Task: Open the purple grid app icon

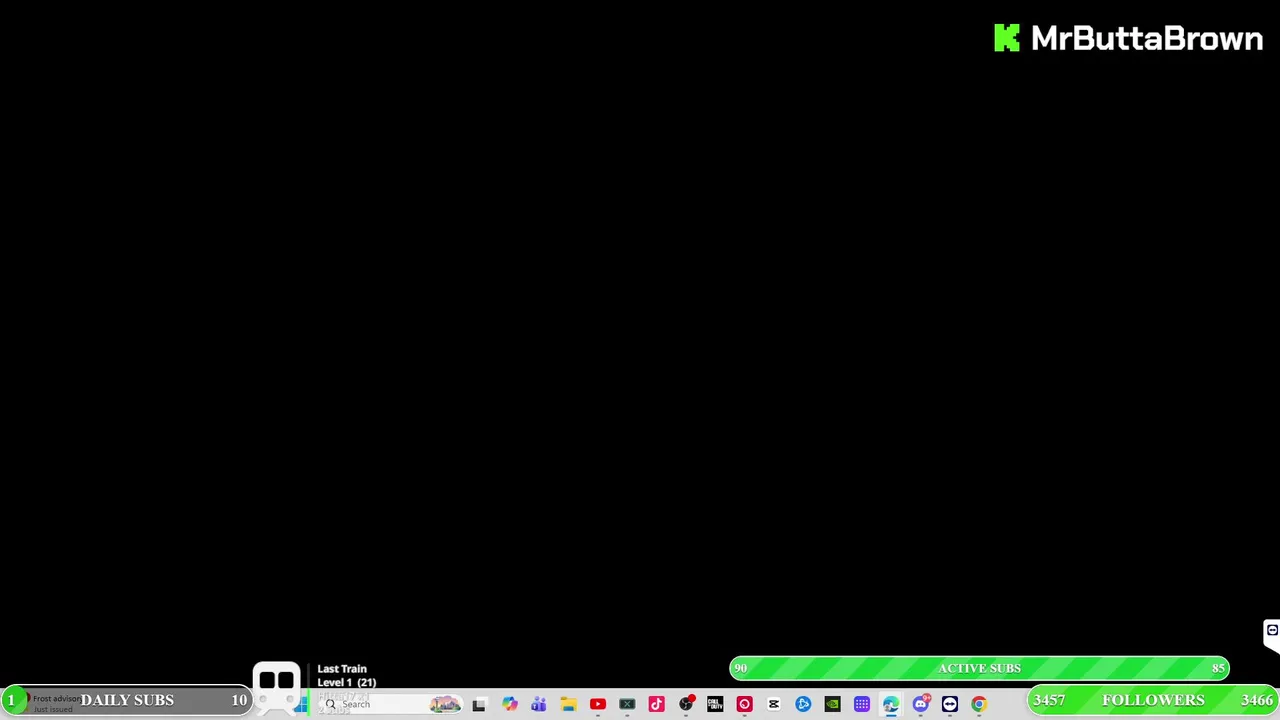Action: (862, 705)
